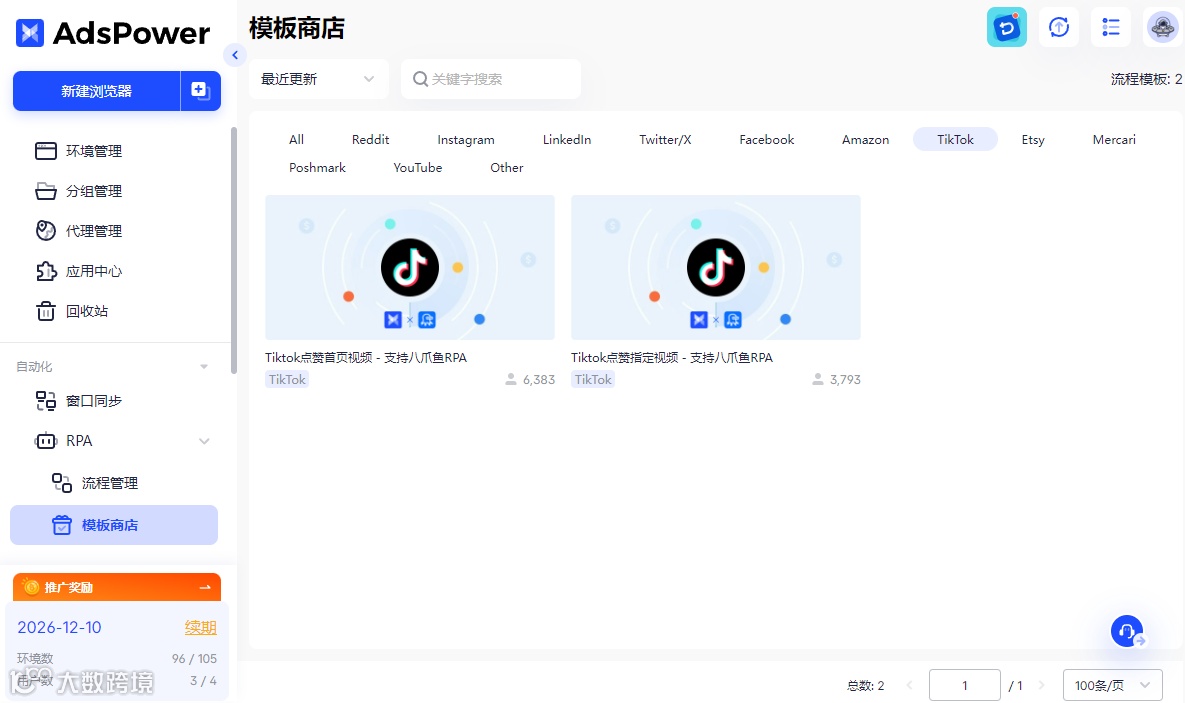Click the AdsPower logo icon
1185x703 pixels.
coord(29,33)
